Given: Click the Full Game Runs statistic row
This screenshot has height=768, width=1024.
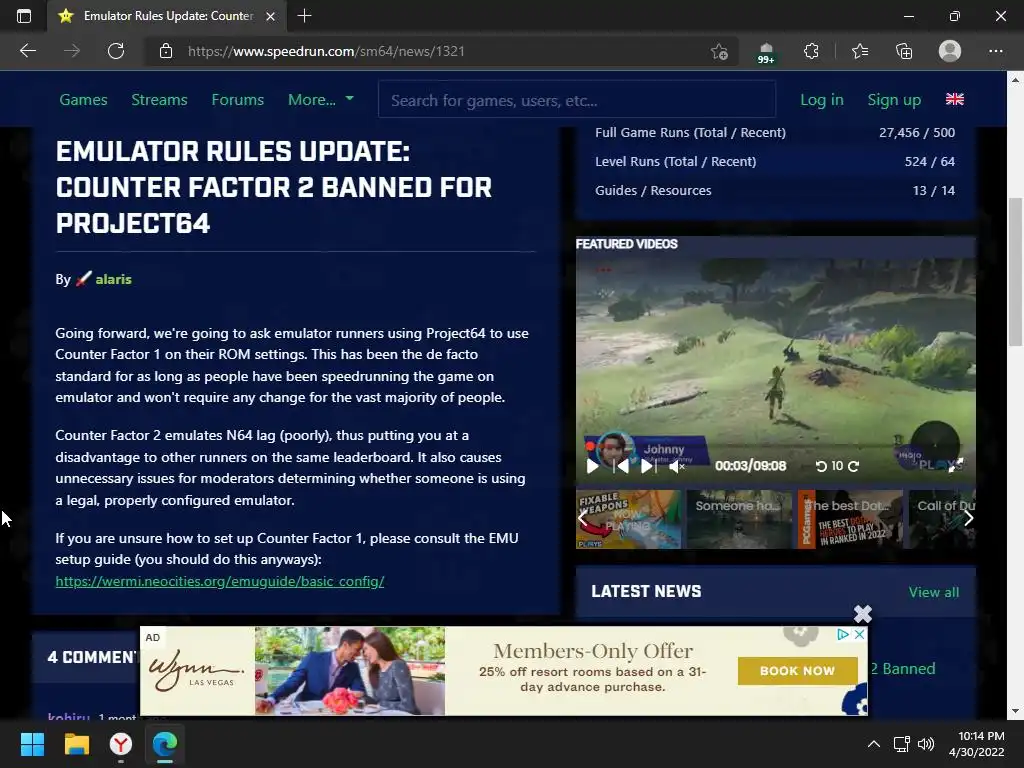Looking at the screenshot, I should (x=775, y=133).
